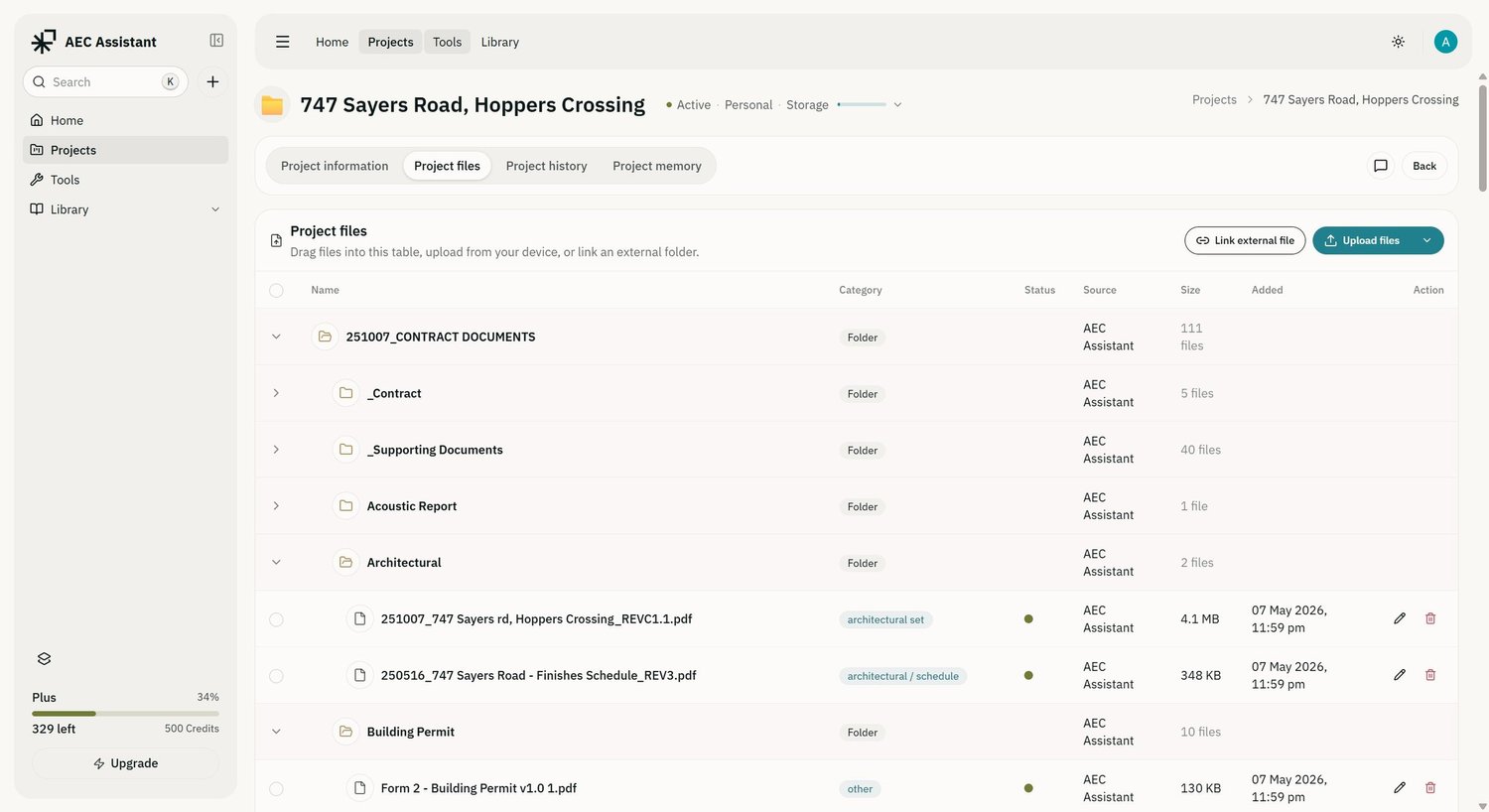Open the user avatar A

tap(1445, 42)
